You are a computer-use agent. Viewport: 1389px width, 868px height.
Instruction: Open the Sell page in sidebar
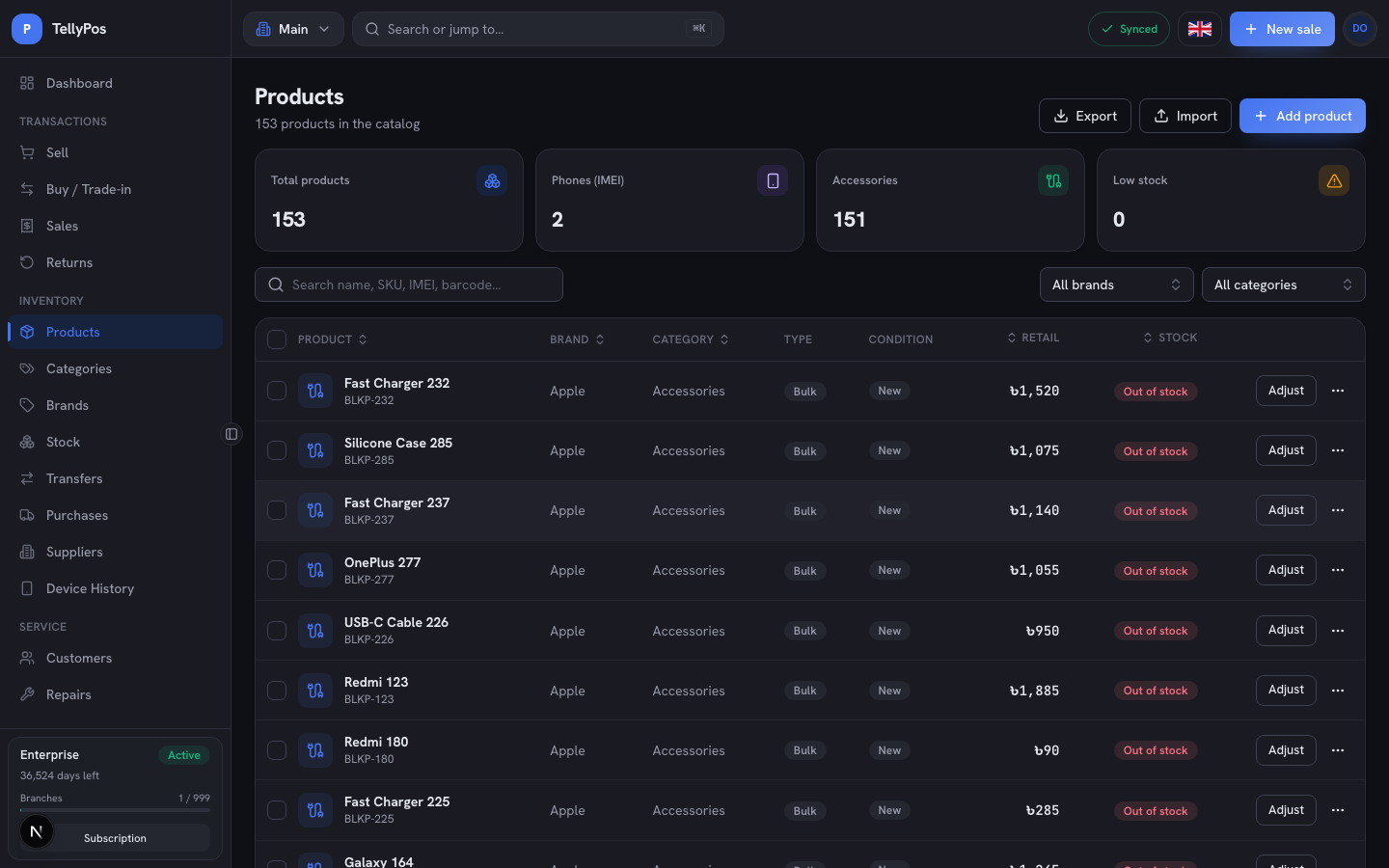click(x=115, y=152)
